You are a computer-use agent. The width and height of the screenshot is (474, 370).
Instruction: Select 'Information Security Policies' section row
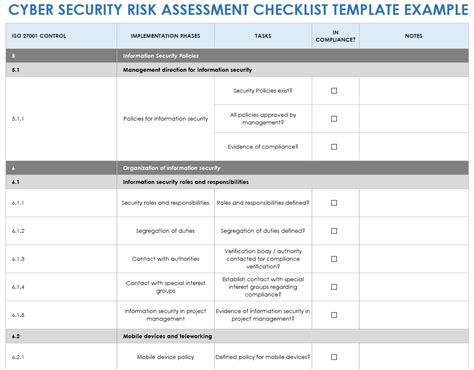click(237, 56)
